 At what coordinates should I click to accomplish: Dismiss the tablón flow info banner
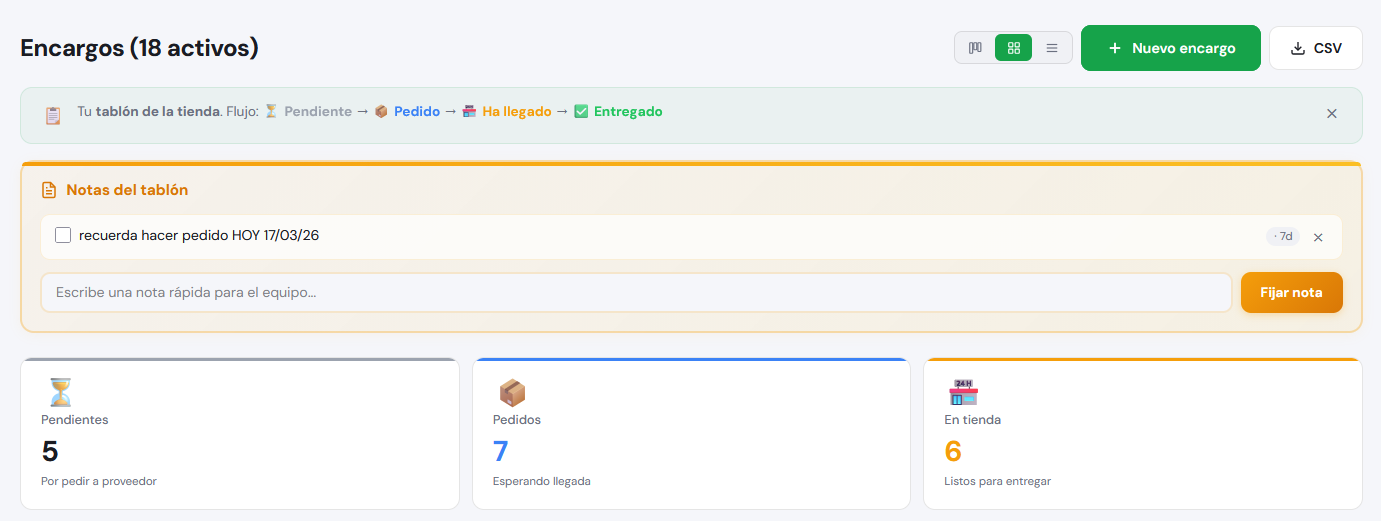1331,114
